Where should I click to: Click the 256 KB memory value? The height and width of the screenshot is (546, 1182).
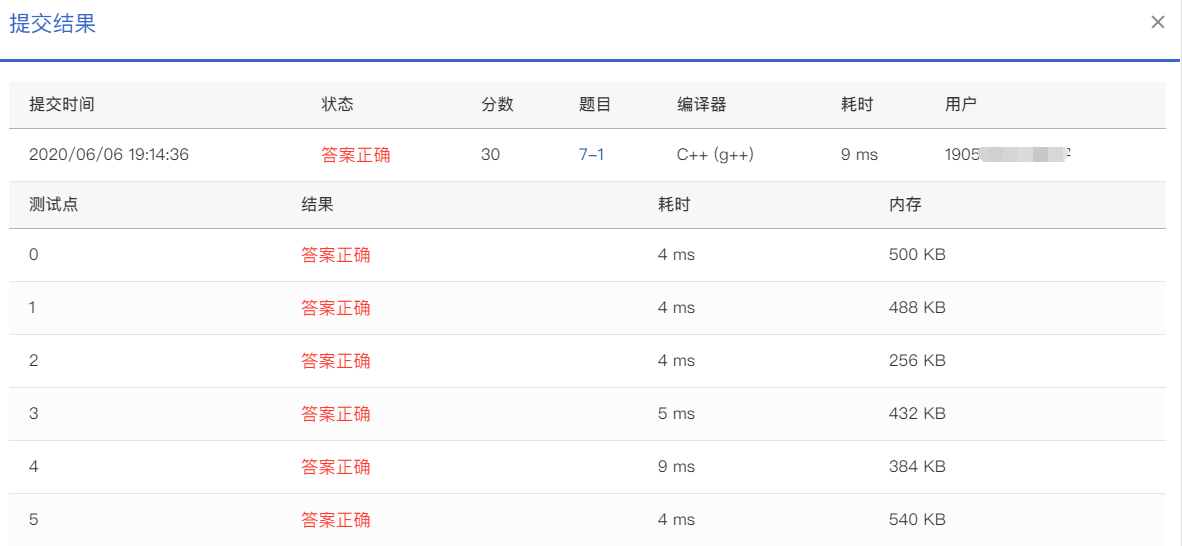[917, 360]
